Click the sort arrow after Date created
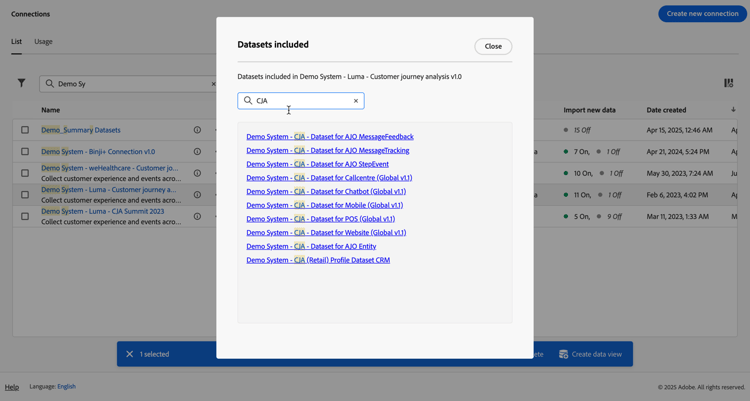This screenshot has height=401, width=750. click(733, 110)
